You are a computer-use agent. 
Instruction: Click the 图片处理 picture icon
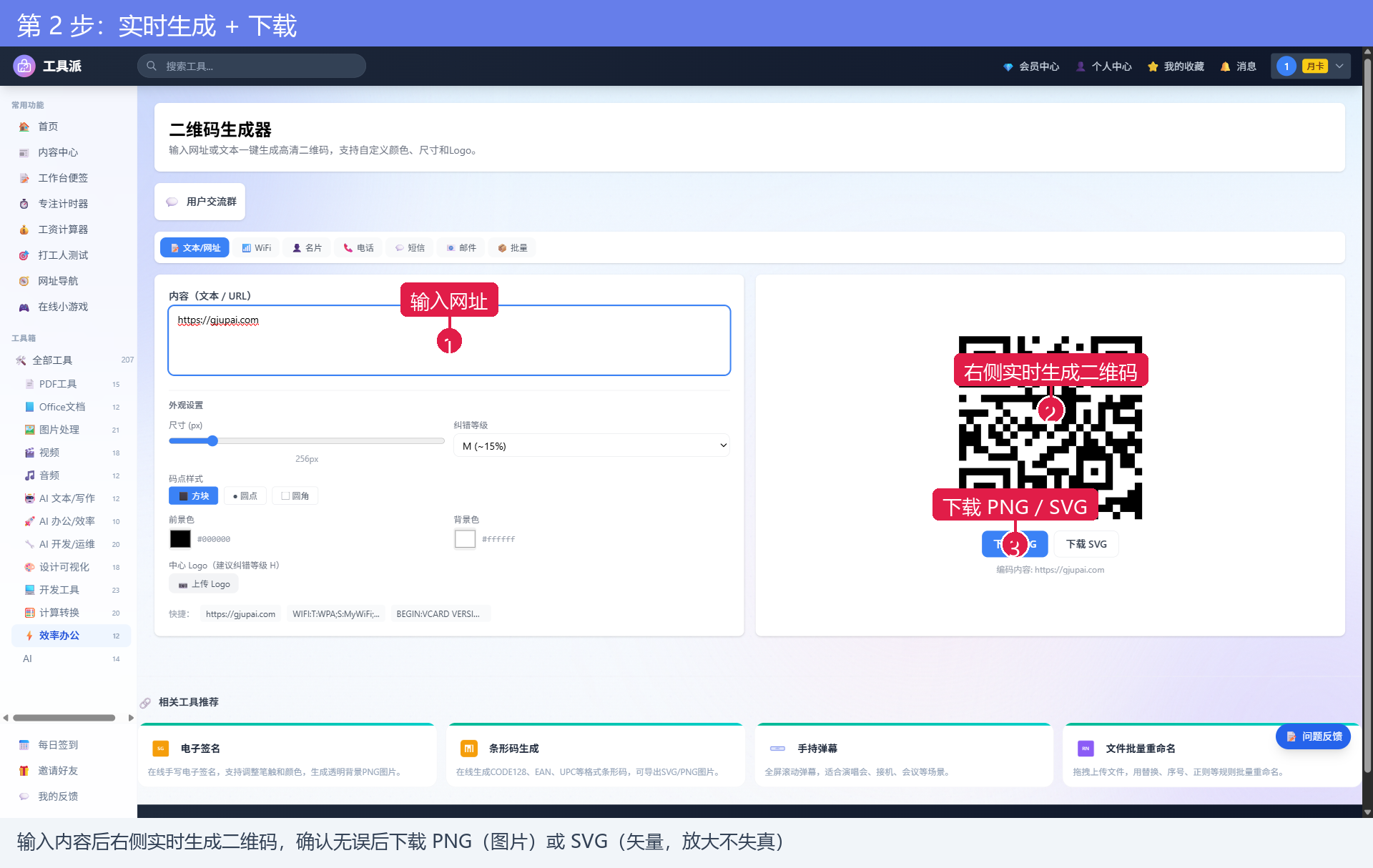[29, 430]
